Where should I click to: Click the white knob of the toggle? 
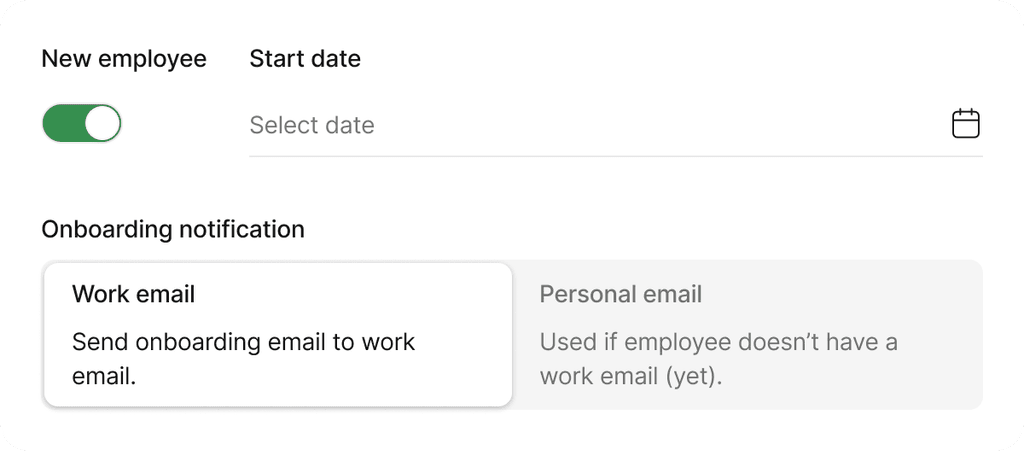(102, 124)
